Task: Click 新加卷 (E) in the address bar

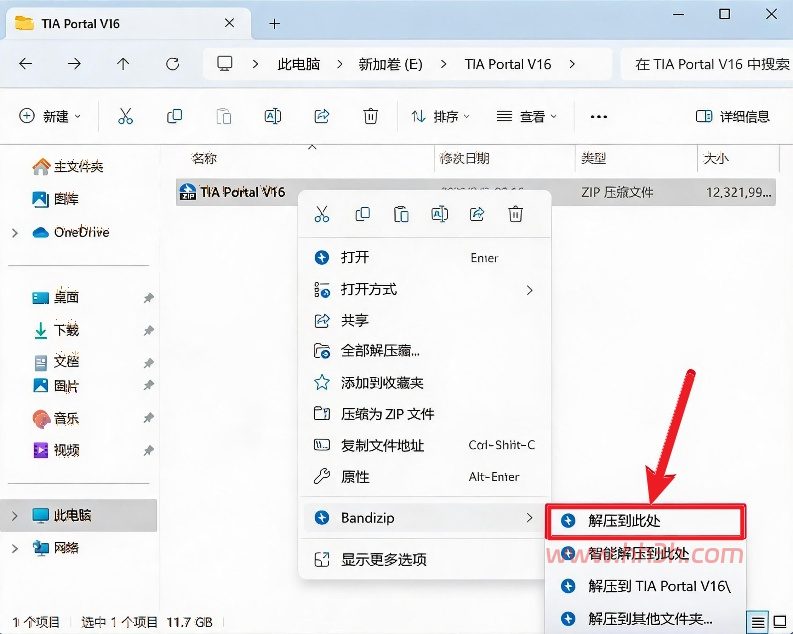Action: coord(390,64)
